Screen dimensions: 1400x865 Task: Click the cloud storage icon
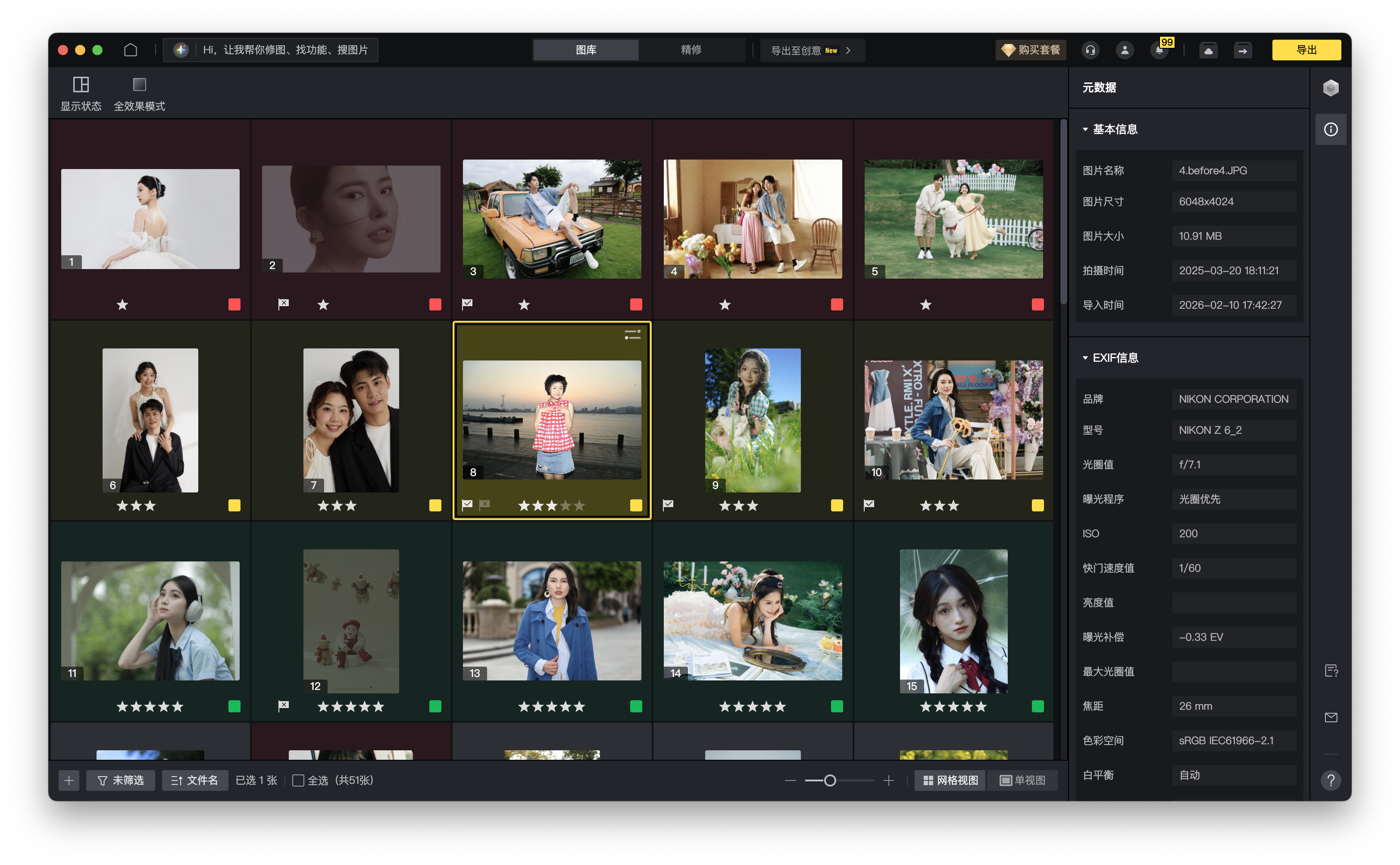[1208, 50]
